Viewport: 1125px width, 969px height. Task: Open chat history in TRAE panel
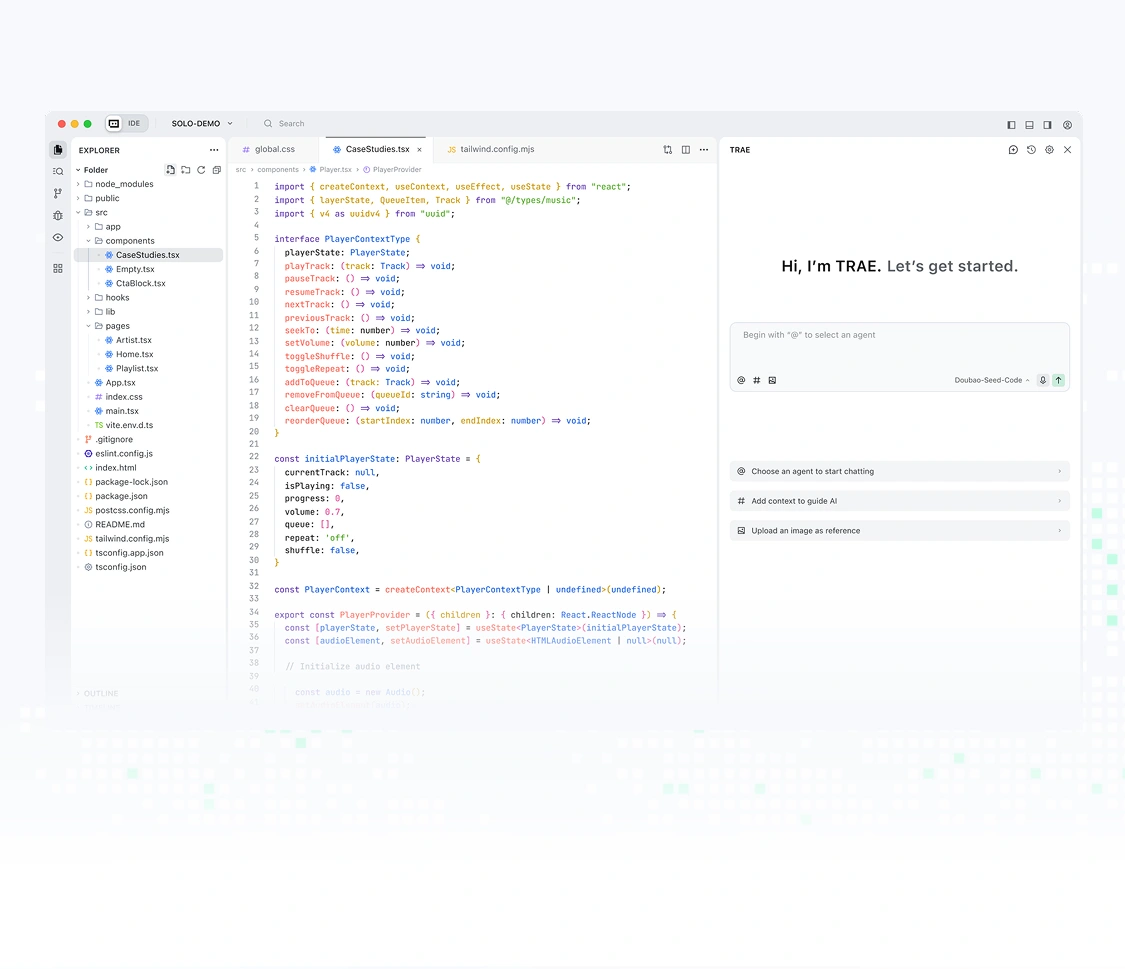[1031, 150]
